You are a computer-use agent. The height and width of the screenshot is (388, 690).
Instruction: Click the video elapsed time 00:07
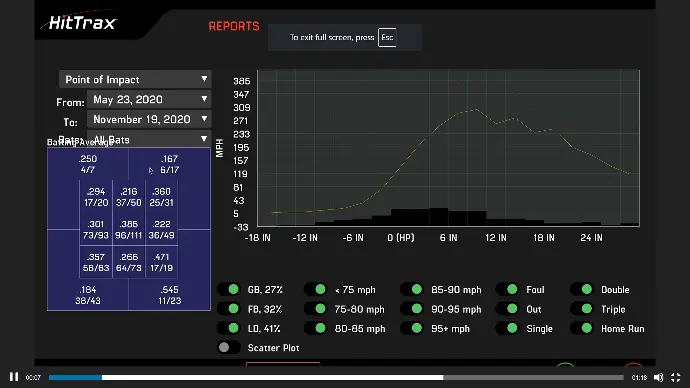pyautogui.click(x=33, y=377)
